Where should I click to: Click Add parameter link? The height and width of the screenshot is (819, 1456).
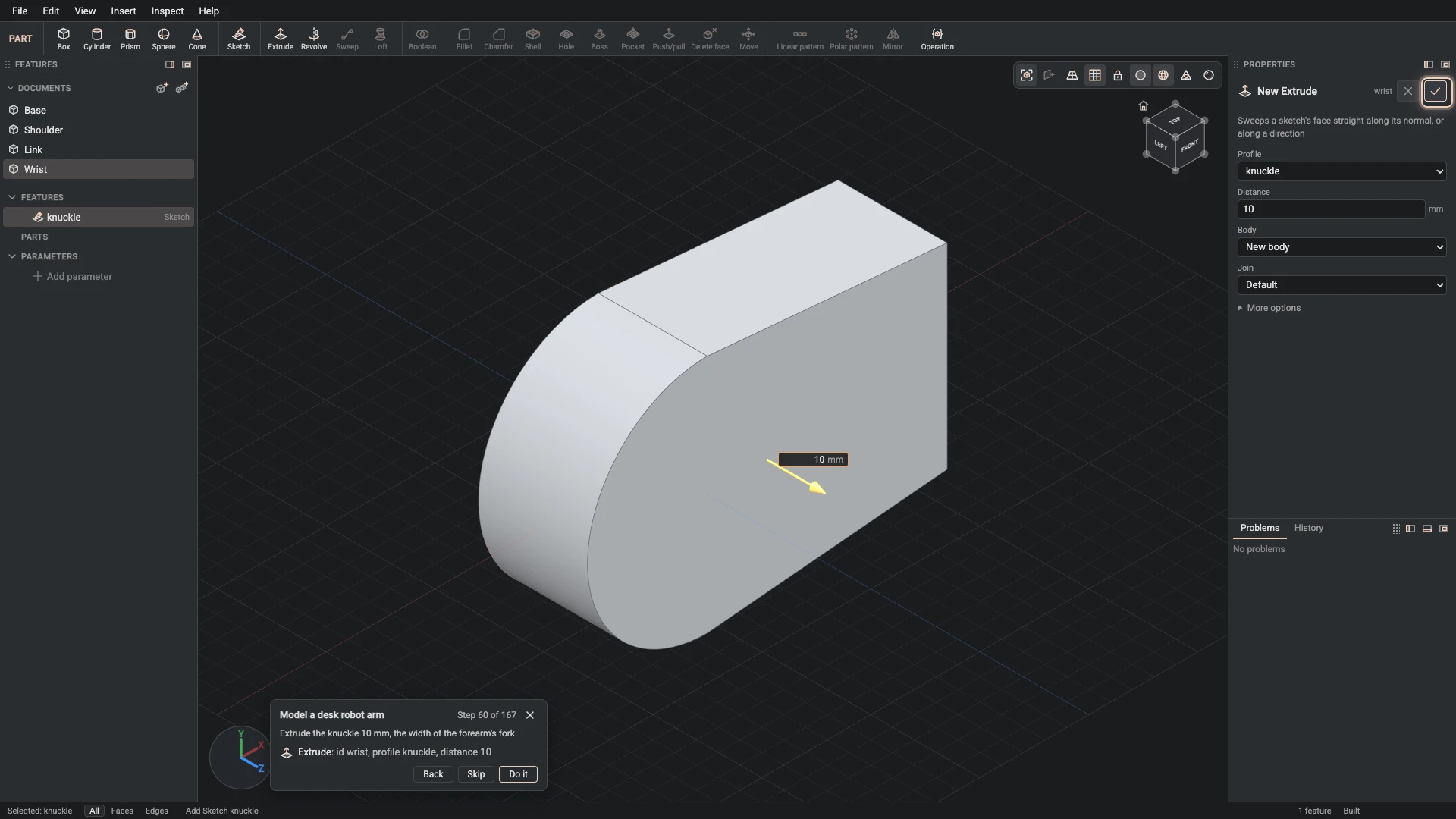click(x=73, y=277)
